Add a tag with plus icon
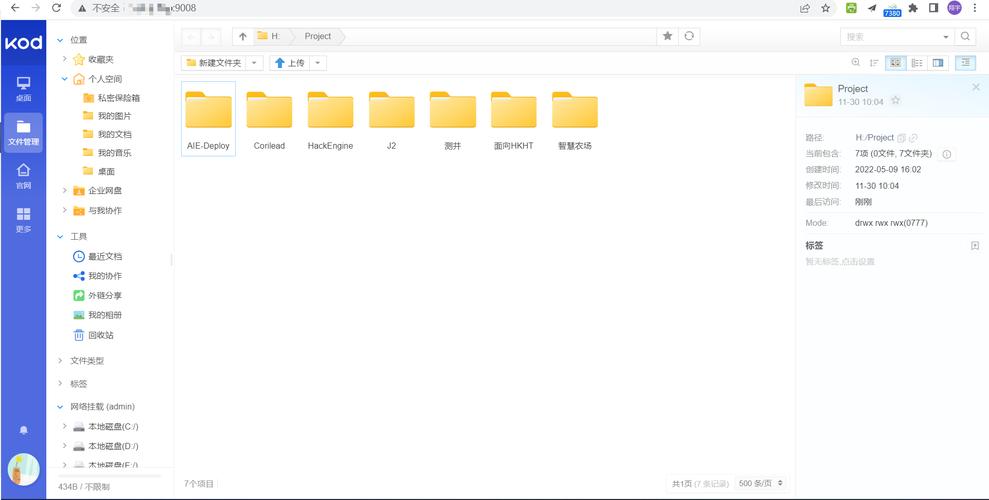 (974, 246)
